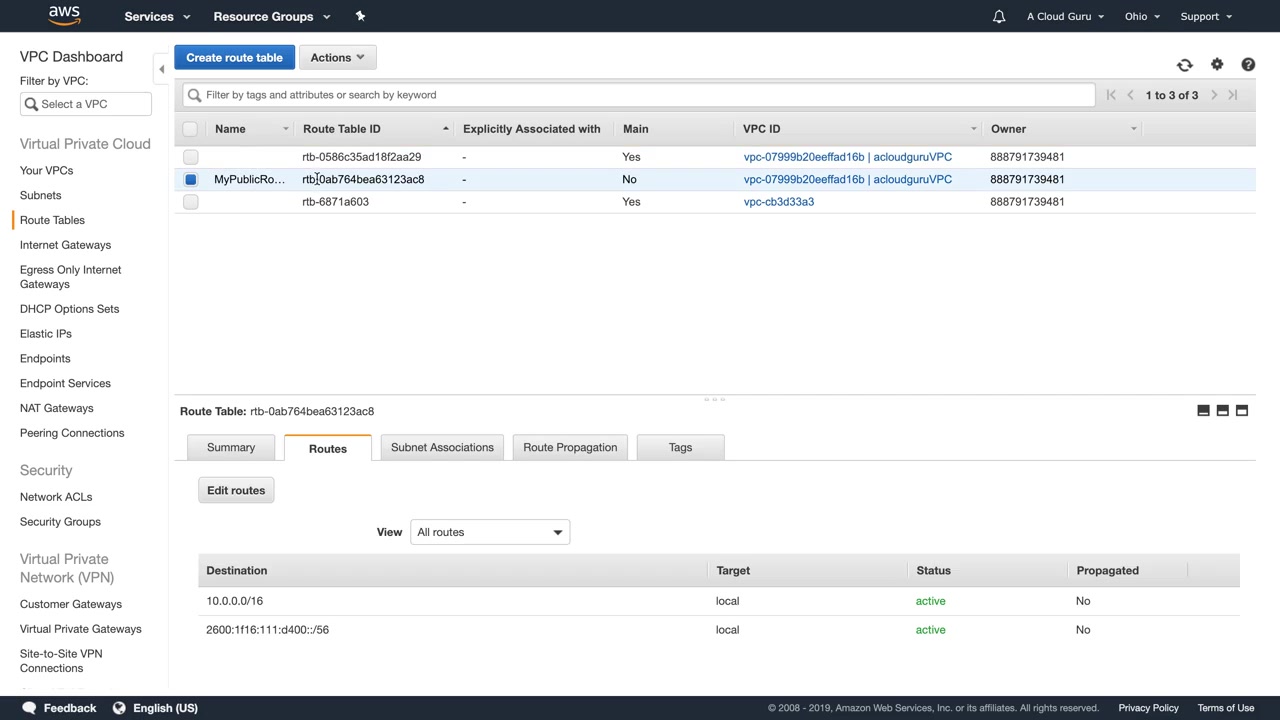1280x720 pixels.
Task: Click the Edit routes button
Action: [x=236, y=490]
